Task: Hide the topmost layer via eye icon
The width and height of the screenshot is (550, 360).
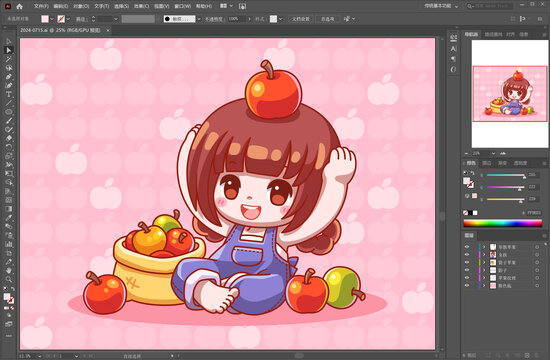Action: (x=467, y=247)
